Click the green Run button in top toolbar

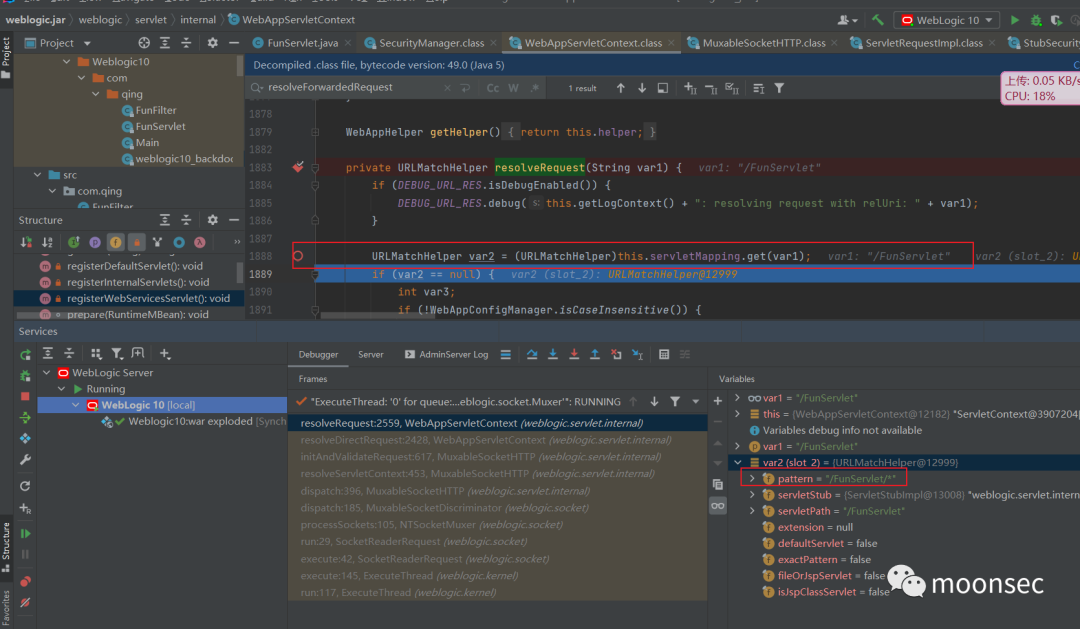point(1015,20)
